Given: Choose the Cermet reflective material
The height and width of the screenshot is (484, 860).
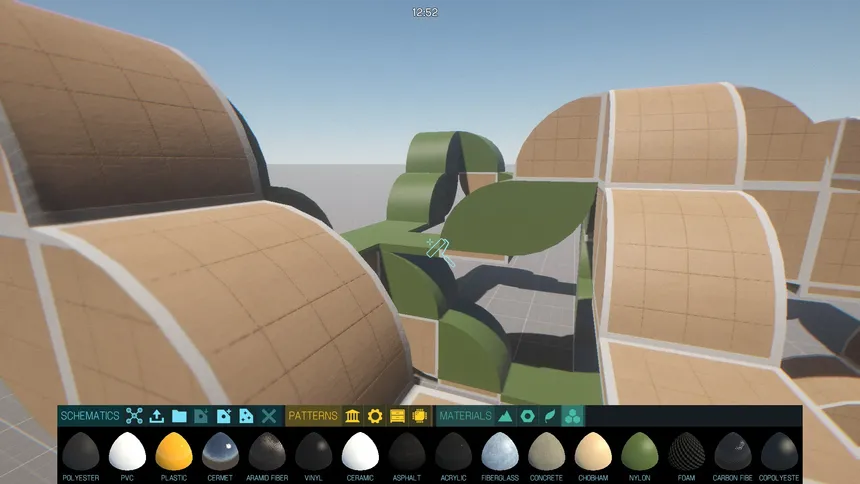Looking at the screenshot, I should pos(220,451).
